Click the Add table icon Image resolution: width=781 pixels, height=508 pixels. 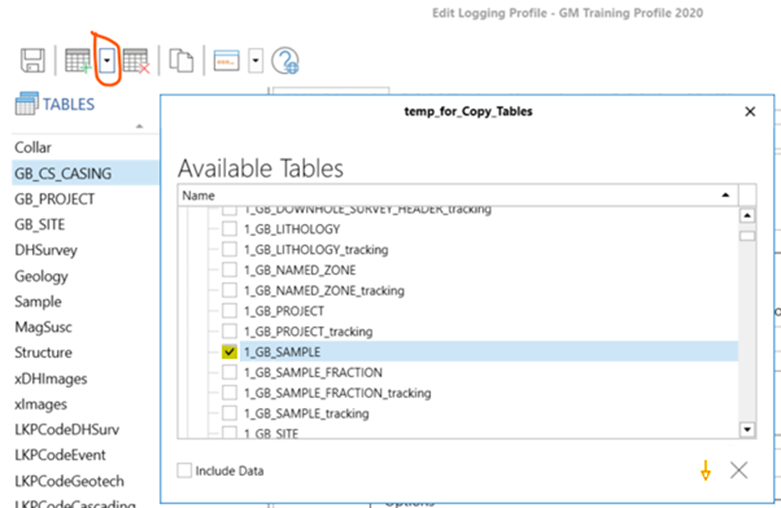point(78,62)
